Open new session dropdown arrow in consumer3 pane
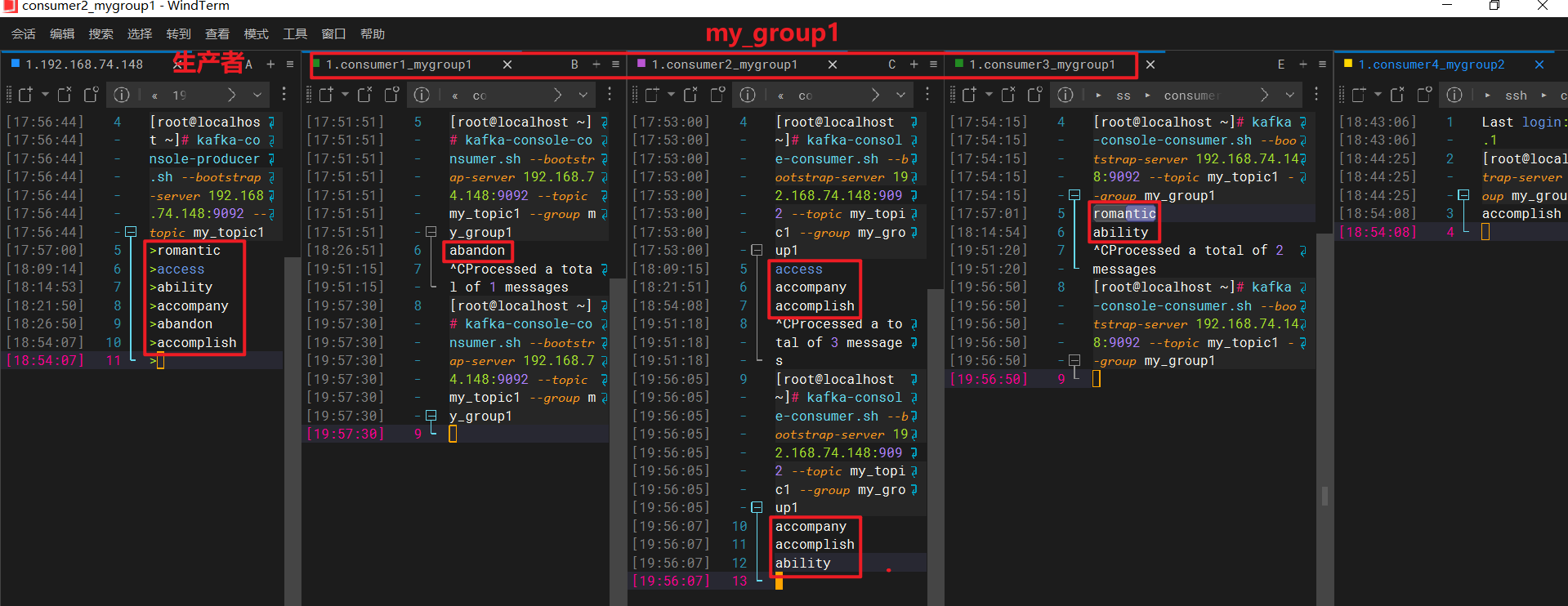The height and width of the screenshot is (606, 1568). [989, 95]
